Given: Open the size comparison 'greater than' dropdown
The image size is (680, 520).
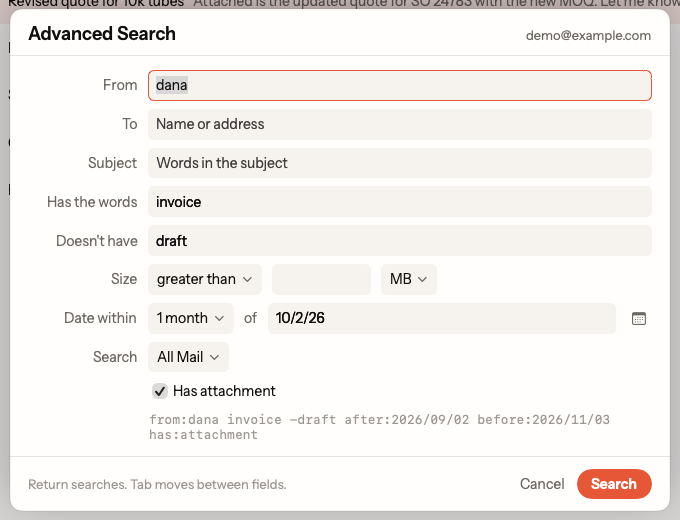Looking at the screenshot, I should coord(205,279).
